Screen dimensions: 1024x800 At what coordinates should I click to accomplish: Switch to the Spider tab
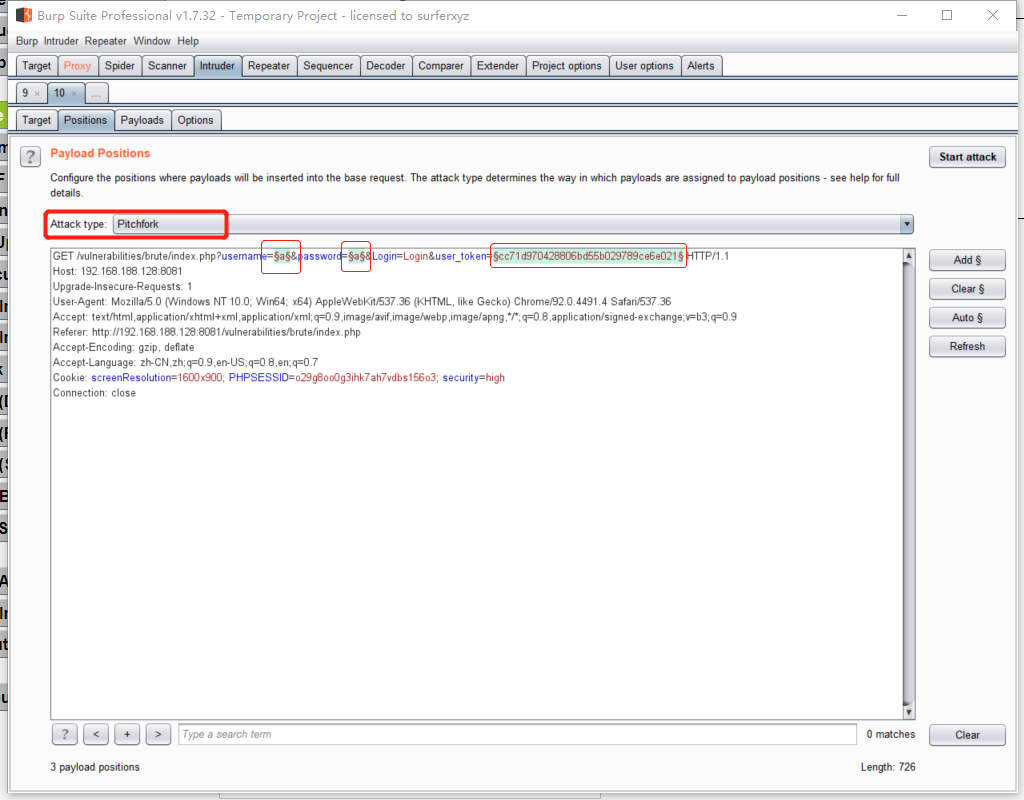120,66
